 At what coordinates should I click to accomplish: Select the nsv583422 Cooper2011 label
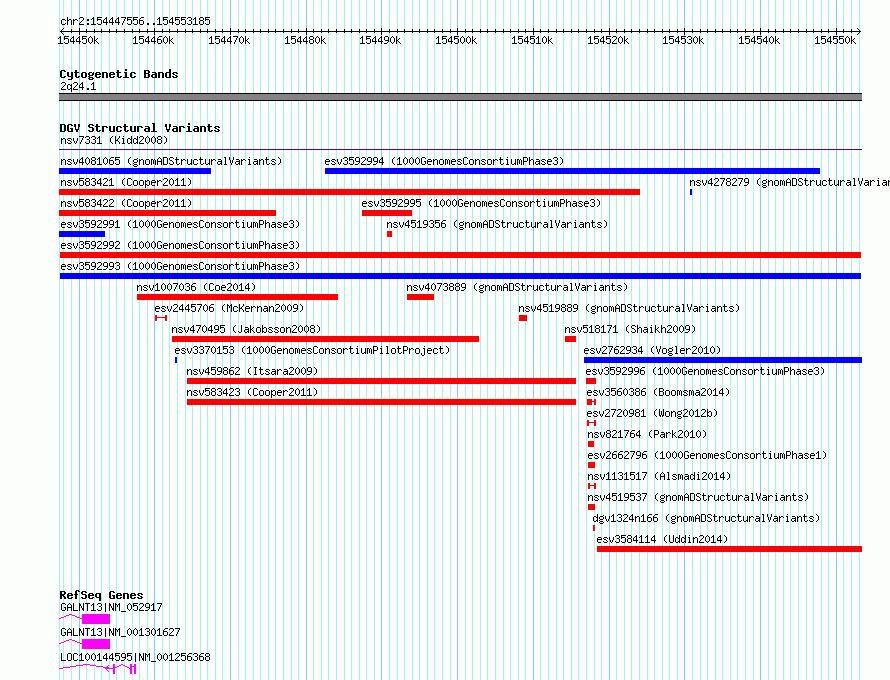tap(126, 203)
